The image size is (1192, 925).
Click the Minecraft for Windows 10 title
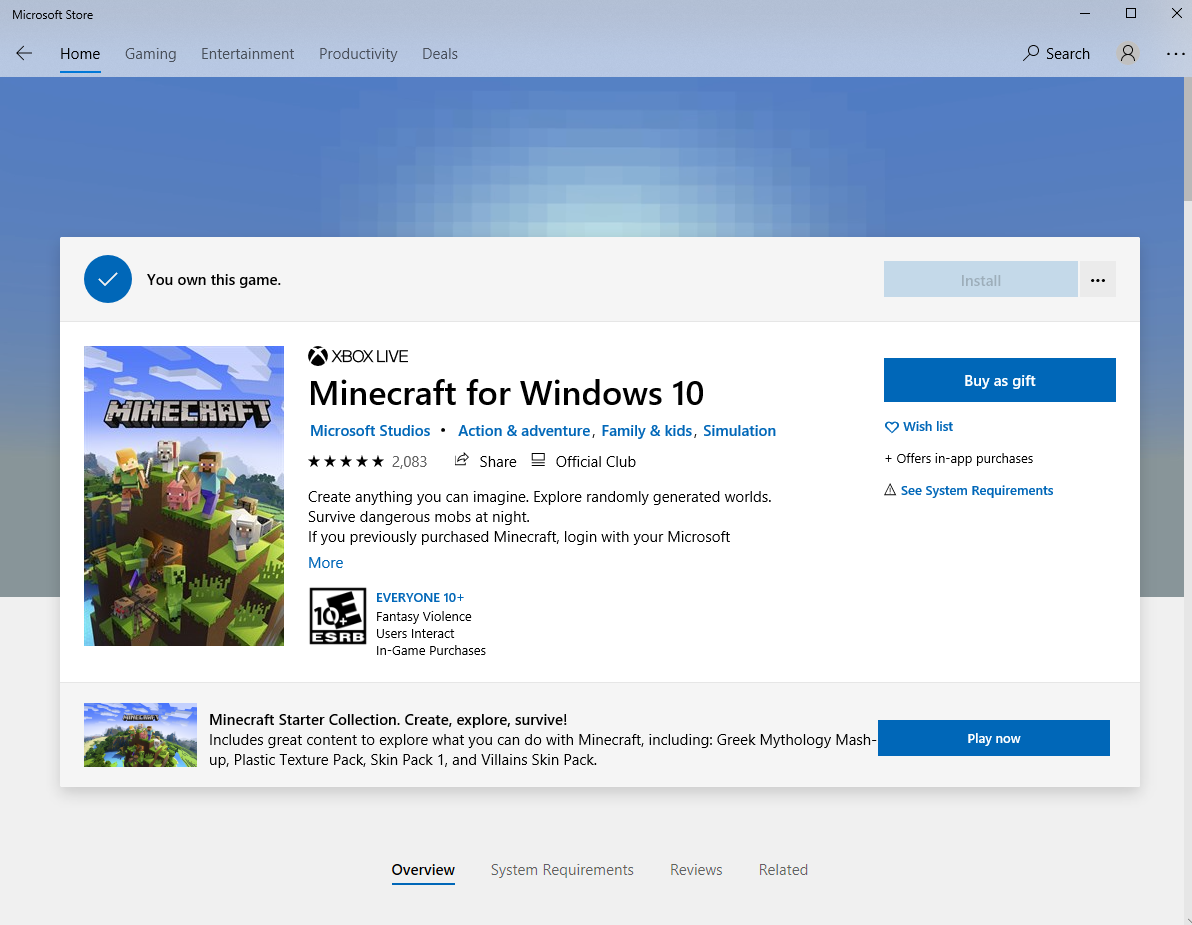click(506, 393)
